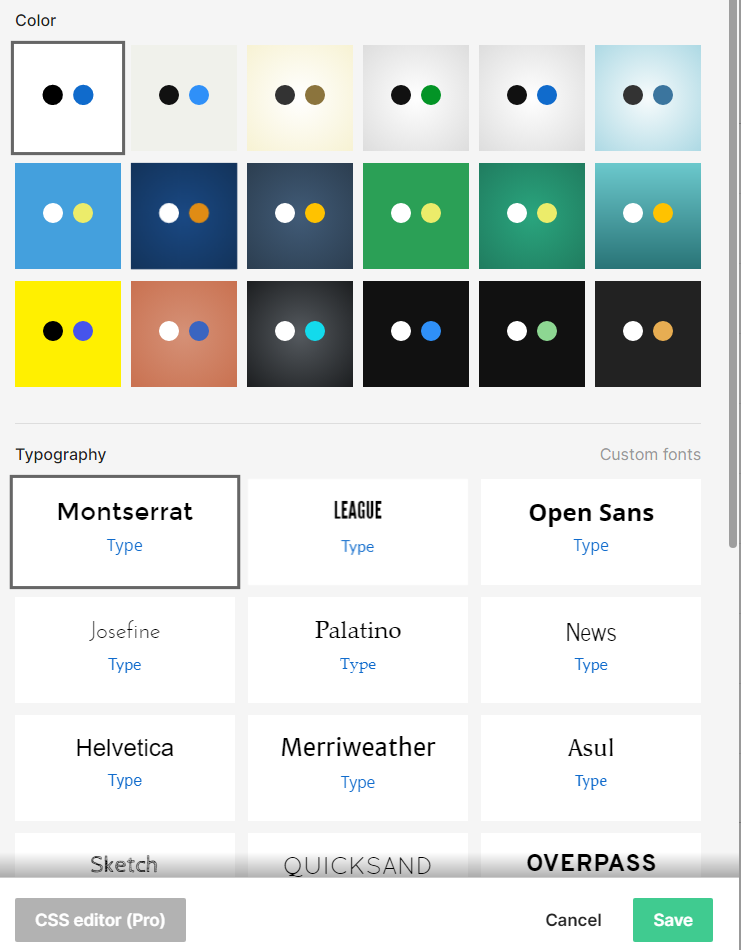
Task: Select the Josefine font option
Action: click(x=125, y=650)
